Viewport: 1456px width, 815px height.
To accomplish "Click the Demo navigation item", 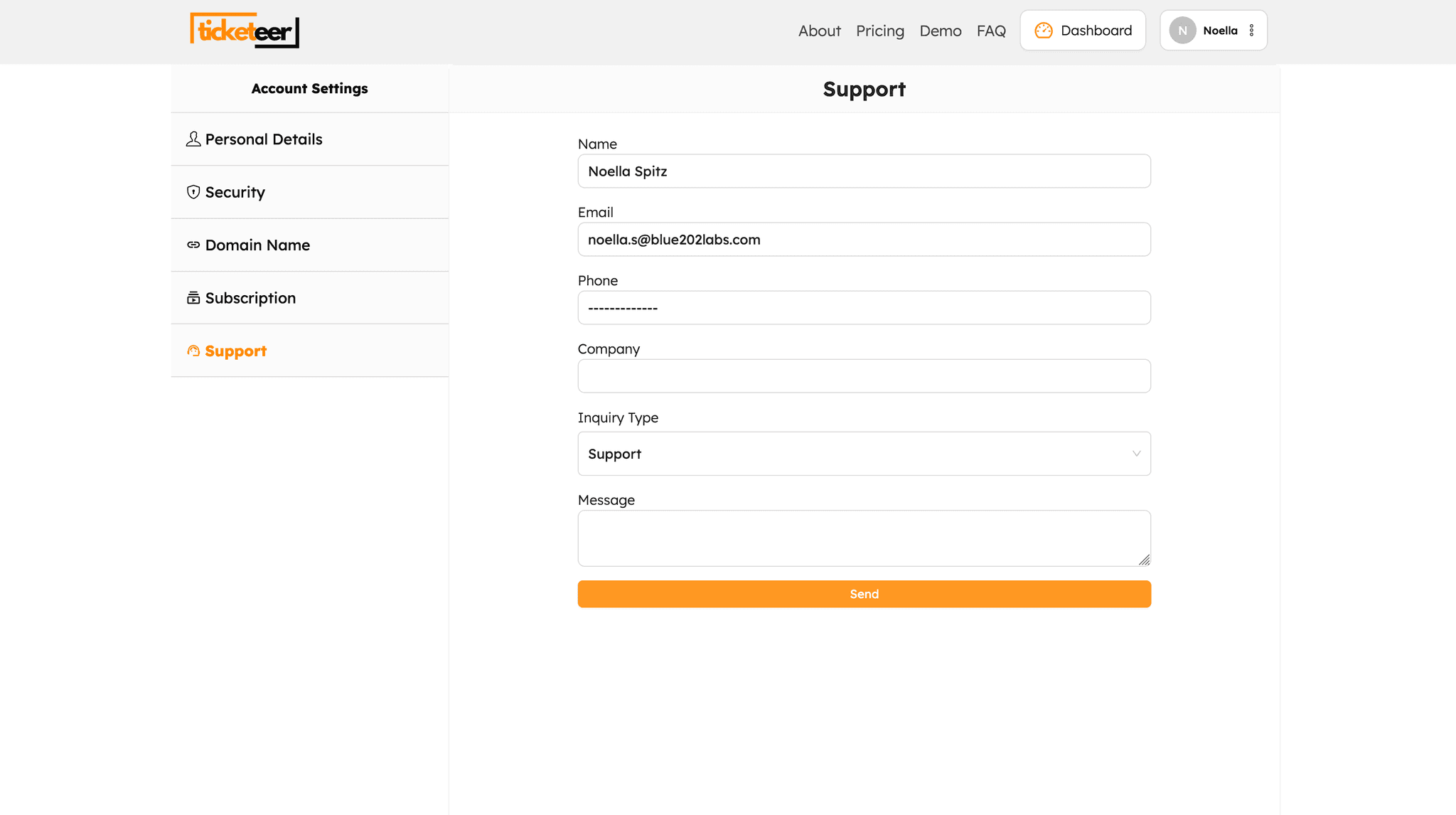I will (x=941, y=30).
